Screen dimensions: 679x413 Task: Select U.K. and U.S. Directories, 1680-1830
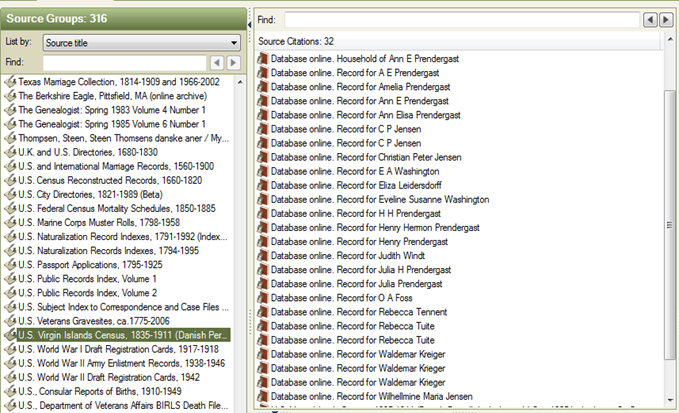pyautogui.click(x=88, y=152)
